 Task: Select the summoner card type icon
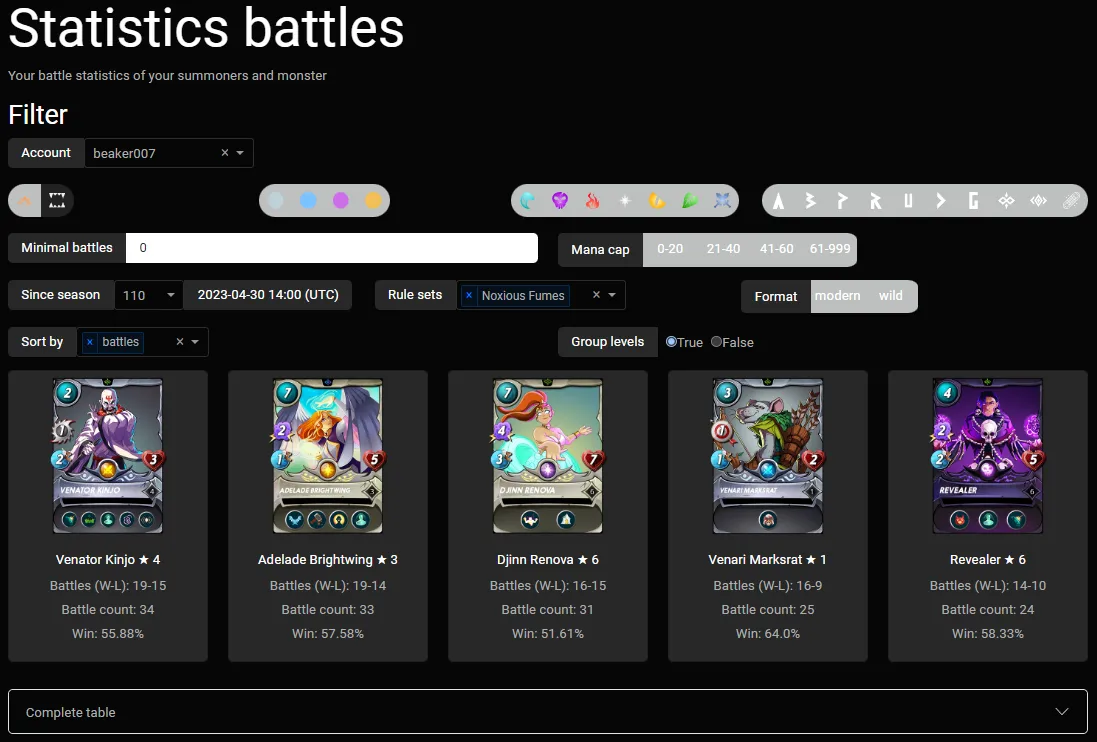tap(24, 201)
